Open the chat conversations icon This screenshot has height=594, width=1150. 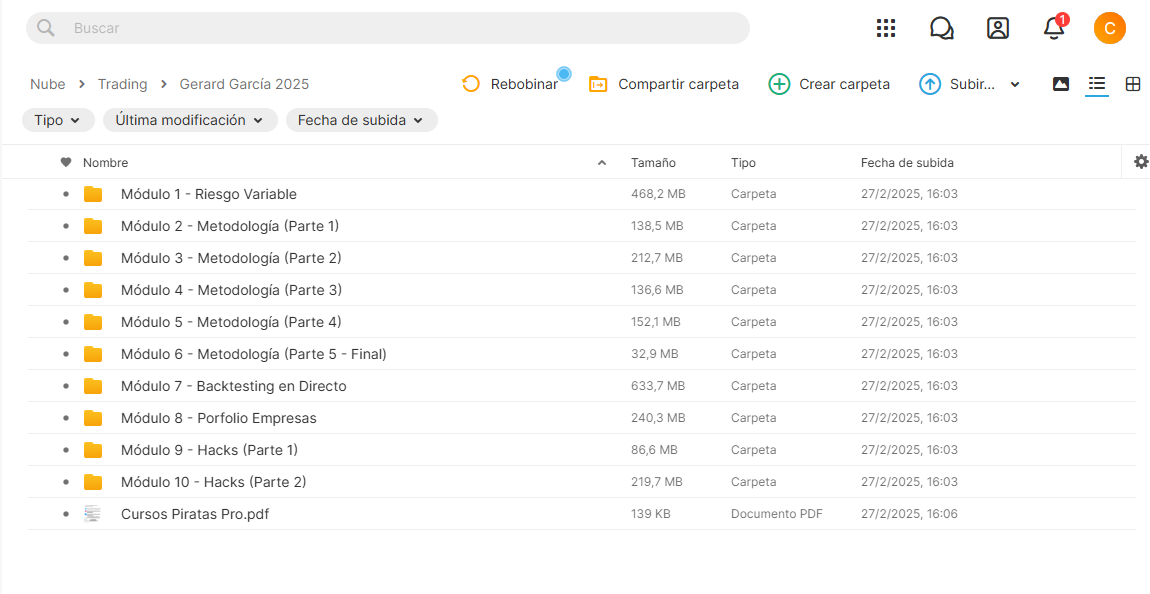(941, 28)
